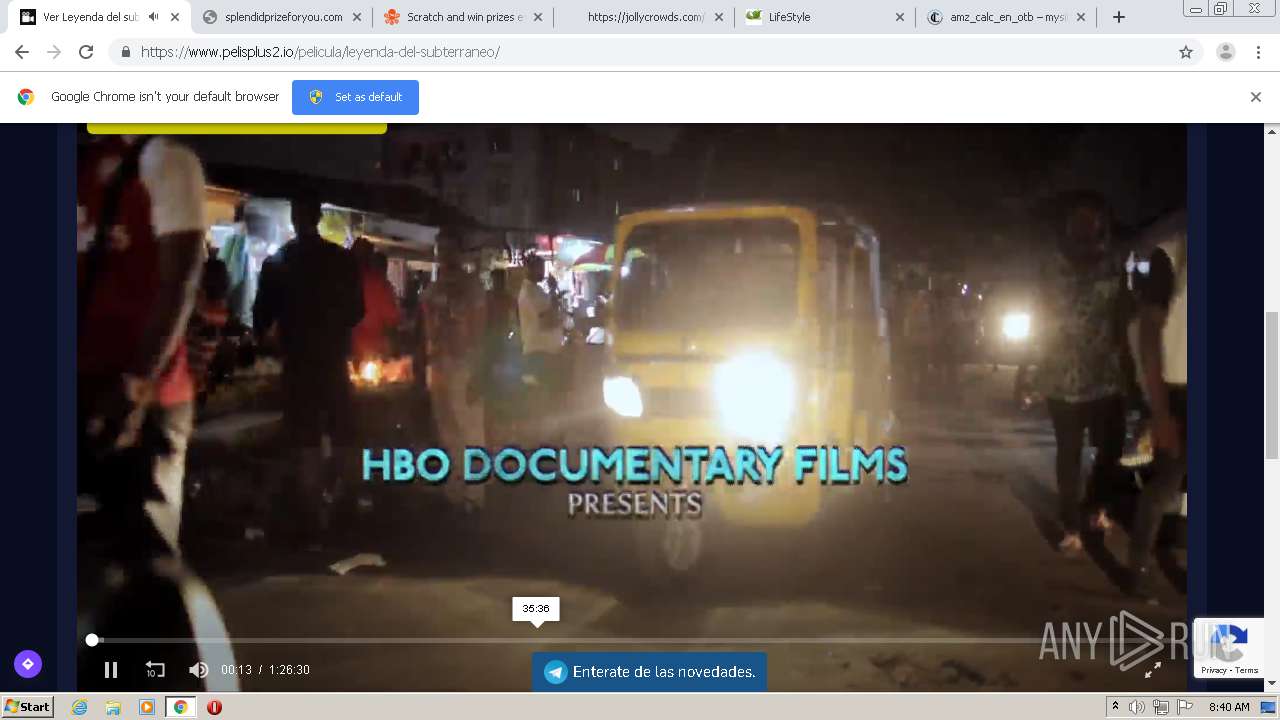
Task: Open the system volume tray icon
Action: coord(1137,707)
